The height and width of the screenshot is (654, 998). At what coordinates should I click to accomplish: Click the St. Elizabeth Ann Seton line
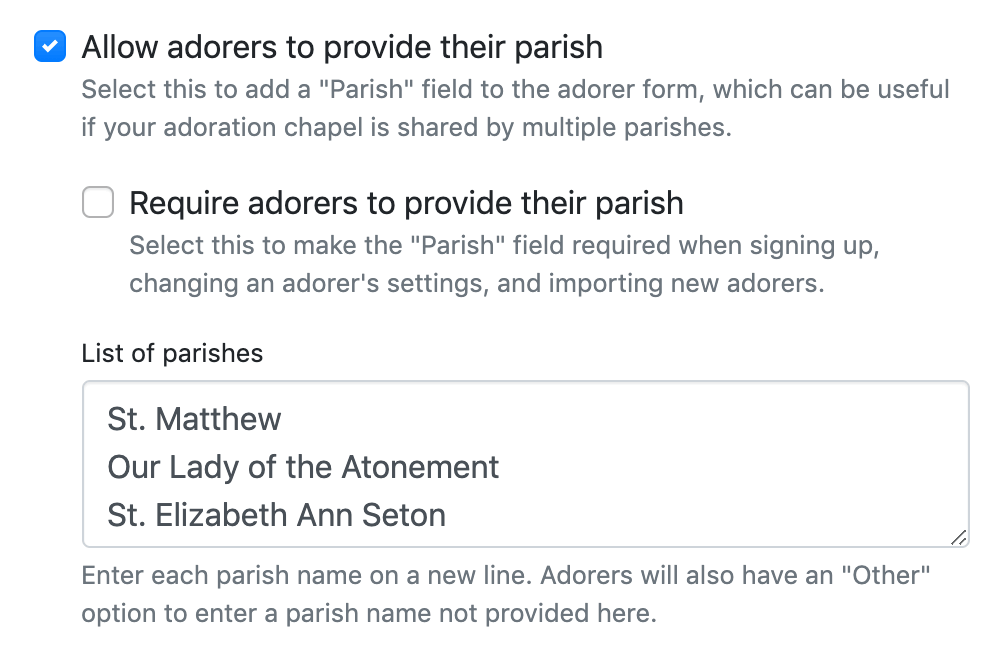(x=277, y=516)
